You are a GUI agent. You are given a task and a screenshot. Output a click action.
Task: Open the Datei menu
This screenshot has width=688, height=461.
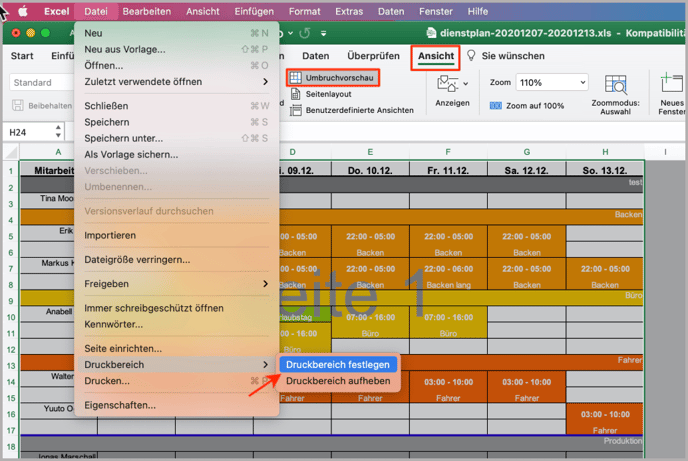(x=96, y=11)
